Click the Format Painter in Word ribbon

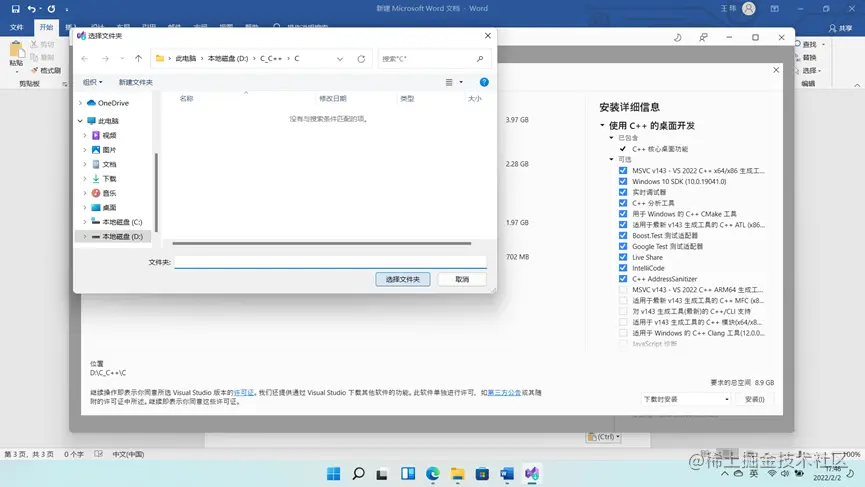pyautogui.click(x=46, y=71)
